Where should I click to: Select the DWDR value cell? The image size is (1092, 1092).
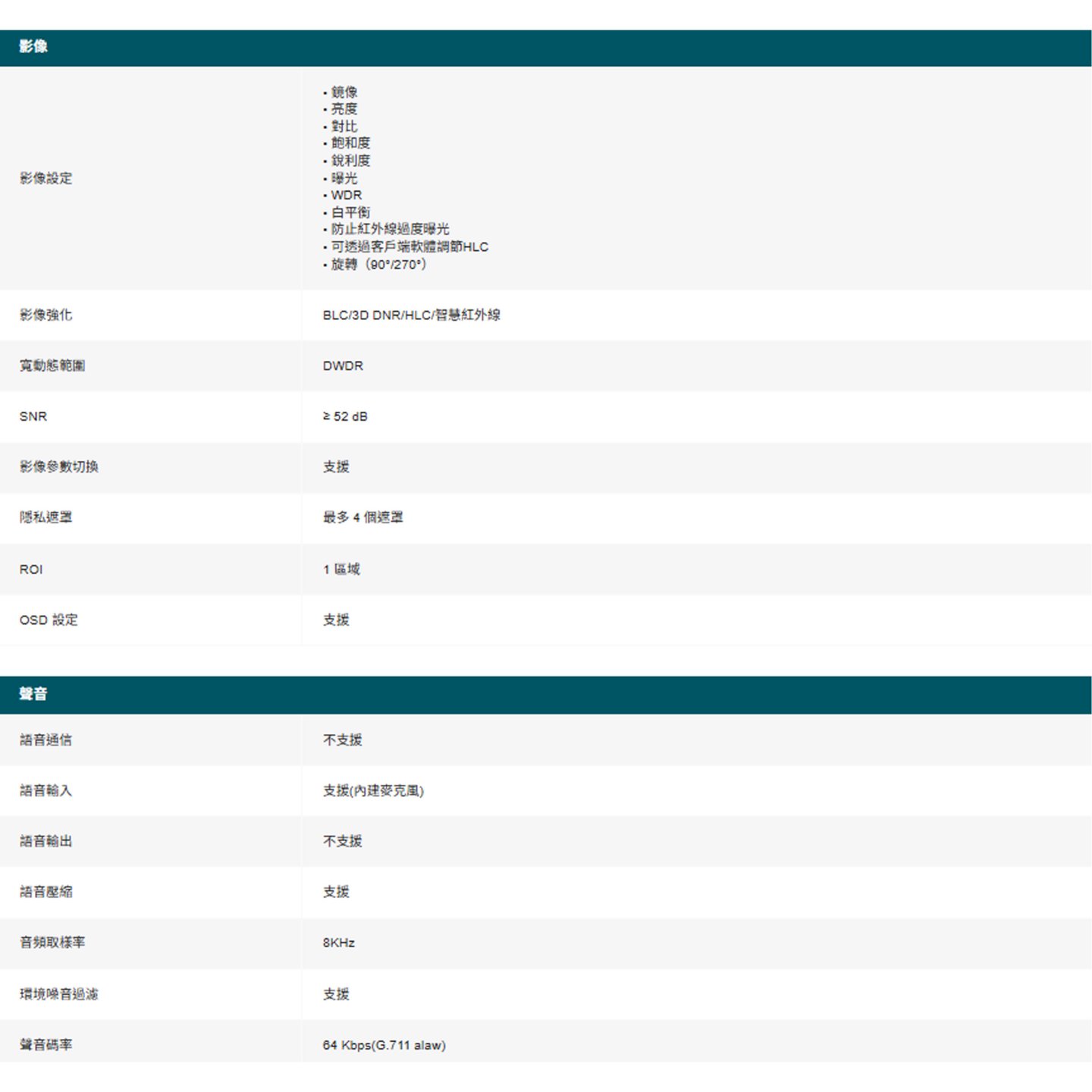[343, 366]
